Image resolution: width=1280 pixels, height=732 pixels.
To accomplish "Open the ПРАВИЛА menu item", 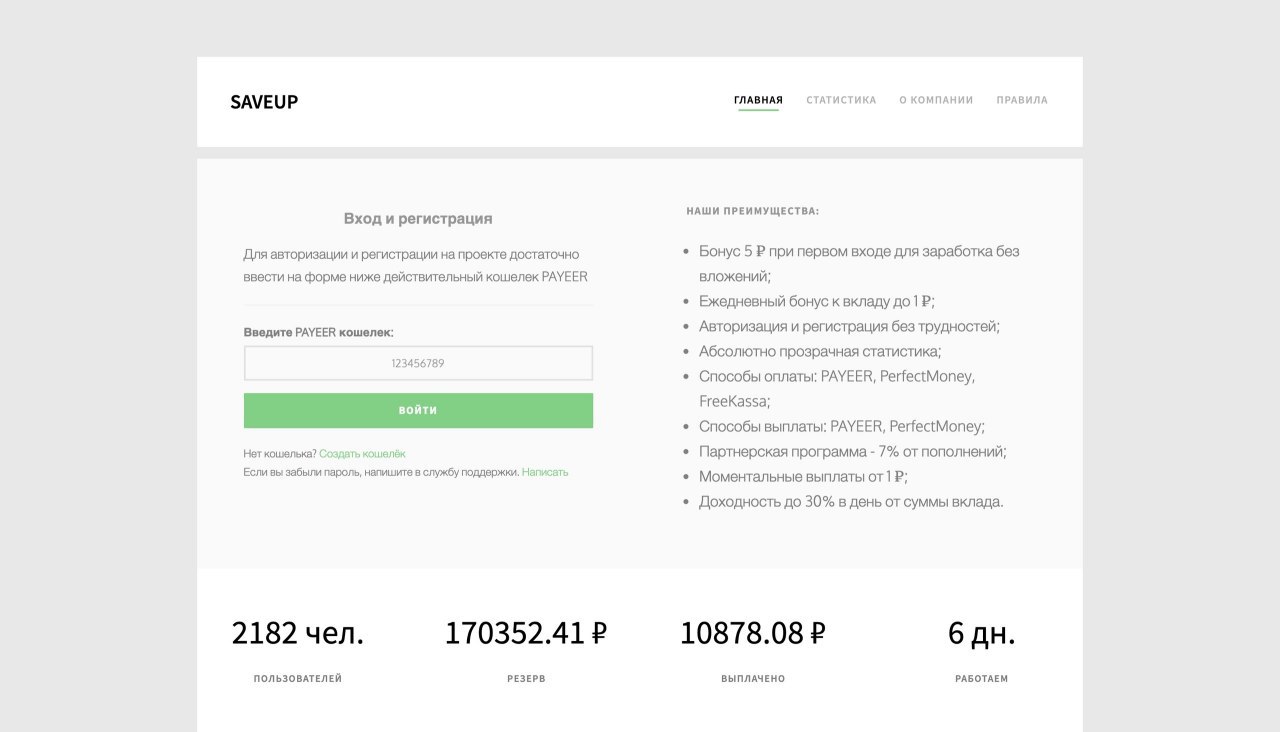I will coord(1021,100).
